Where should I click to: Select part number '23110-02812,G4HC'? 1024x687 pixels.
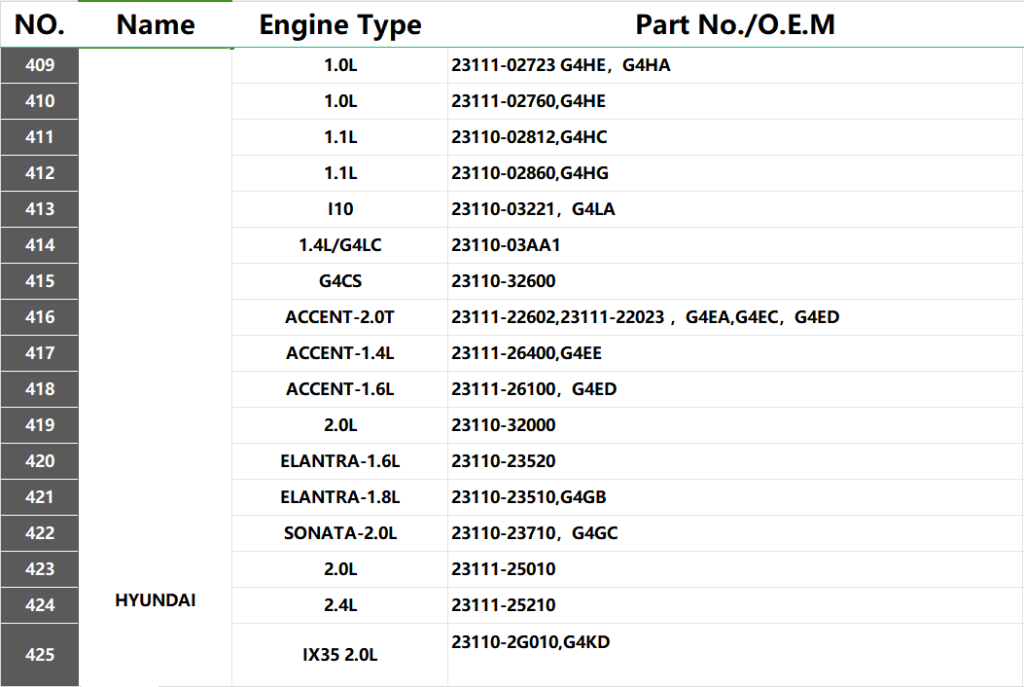pos(529,137)
